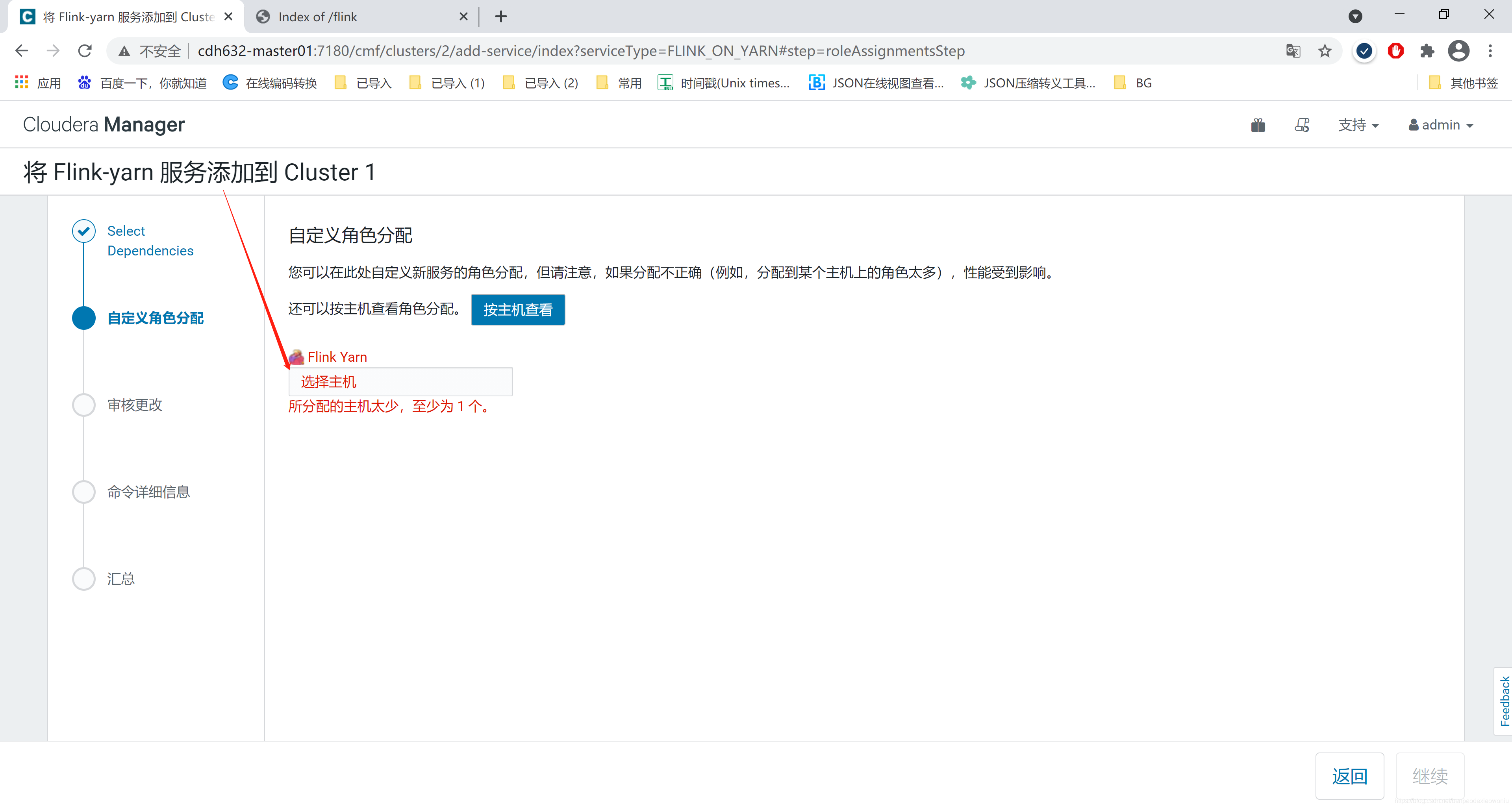Open the Feedback side tab

pyautogui.click(x=1504, y=701)
